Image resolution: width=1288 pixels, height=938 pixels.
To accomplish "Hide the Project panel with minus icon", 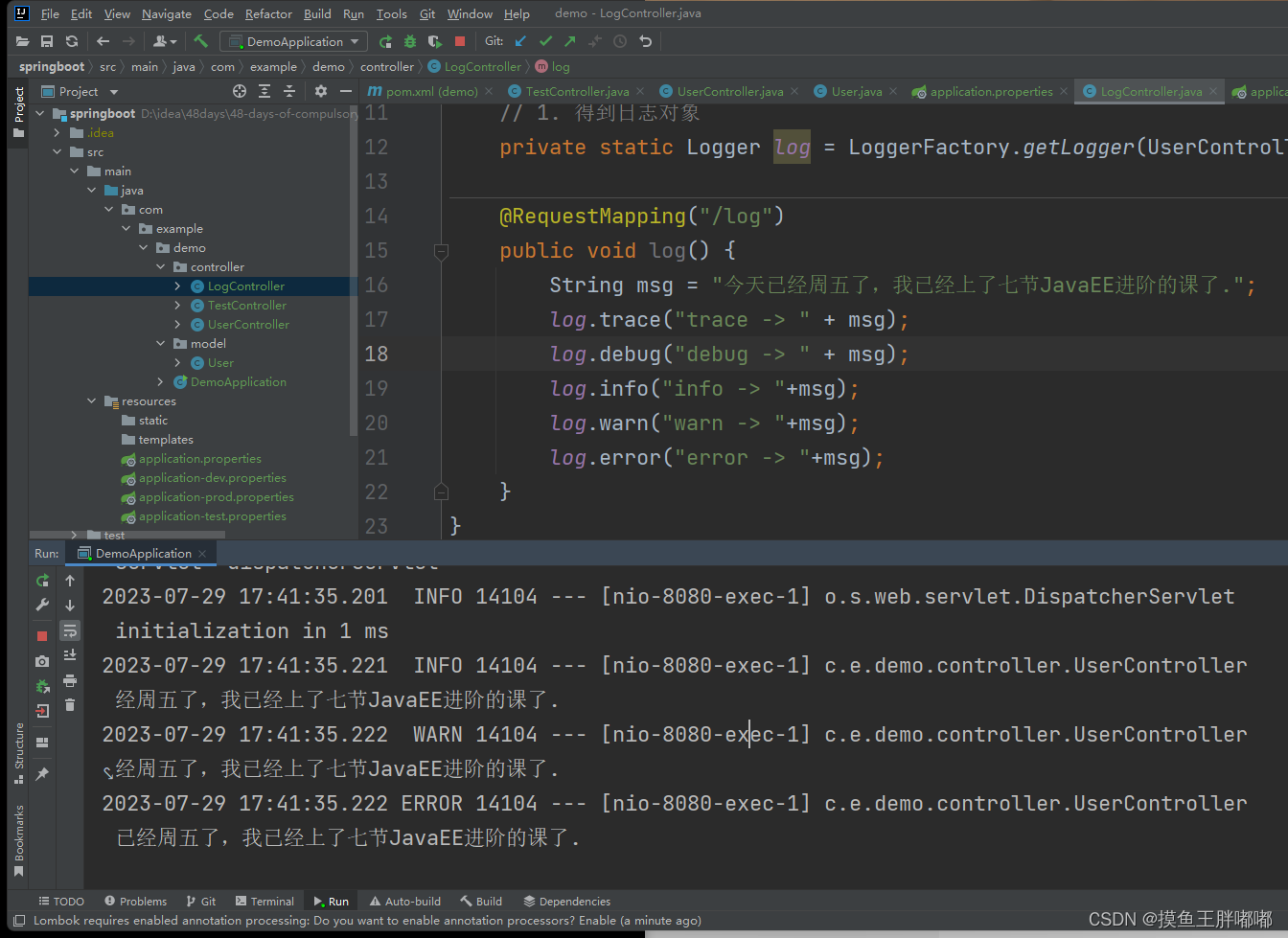I will pos(346,91).
